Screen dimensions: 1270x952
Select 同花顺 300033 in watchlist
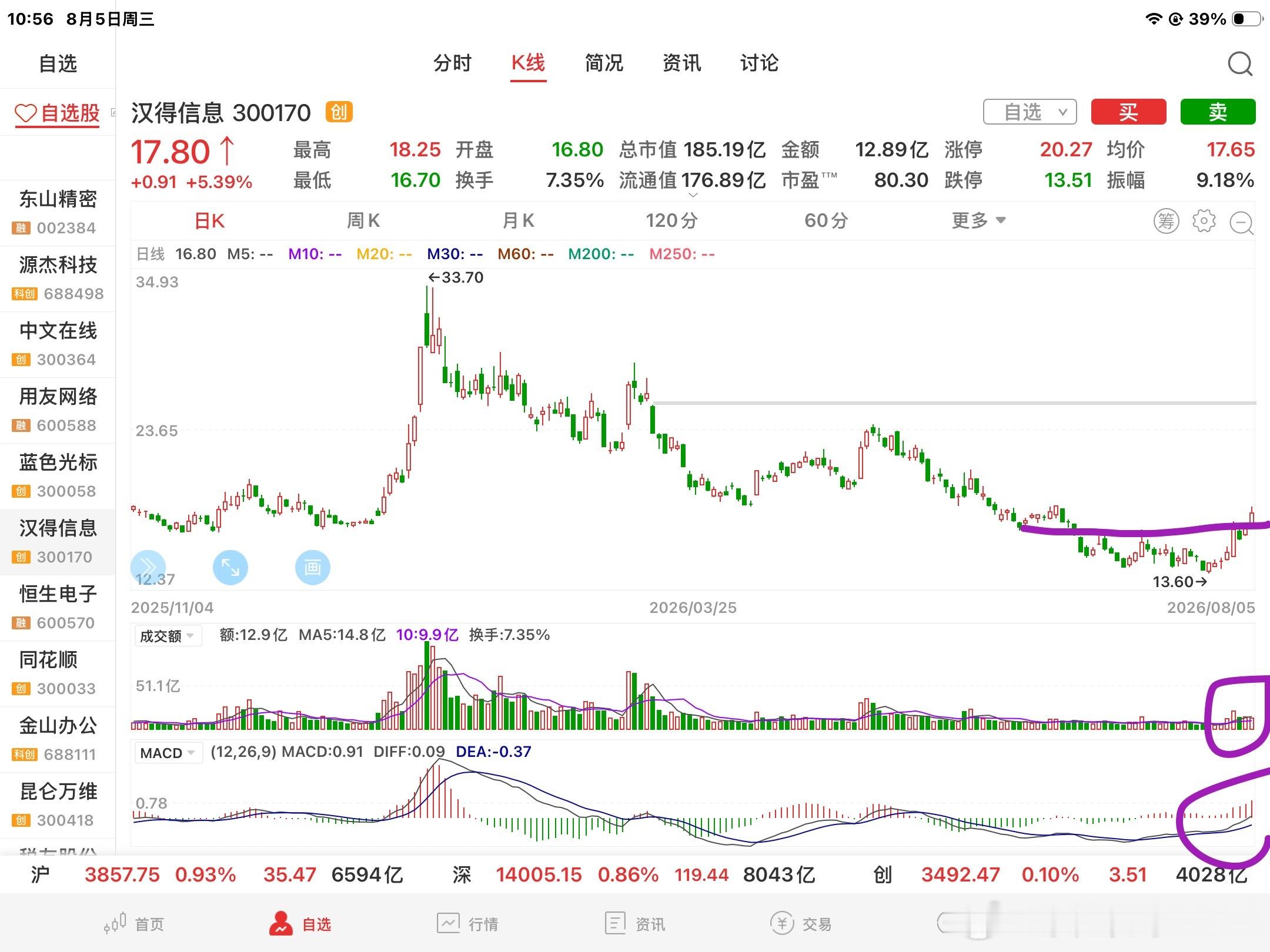58,673
